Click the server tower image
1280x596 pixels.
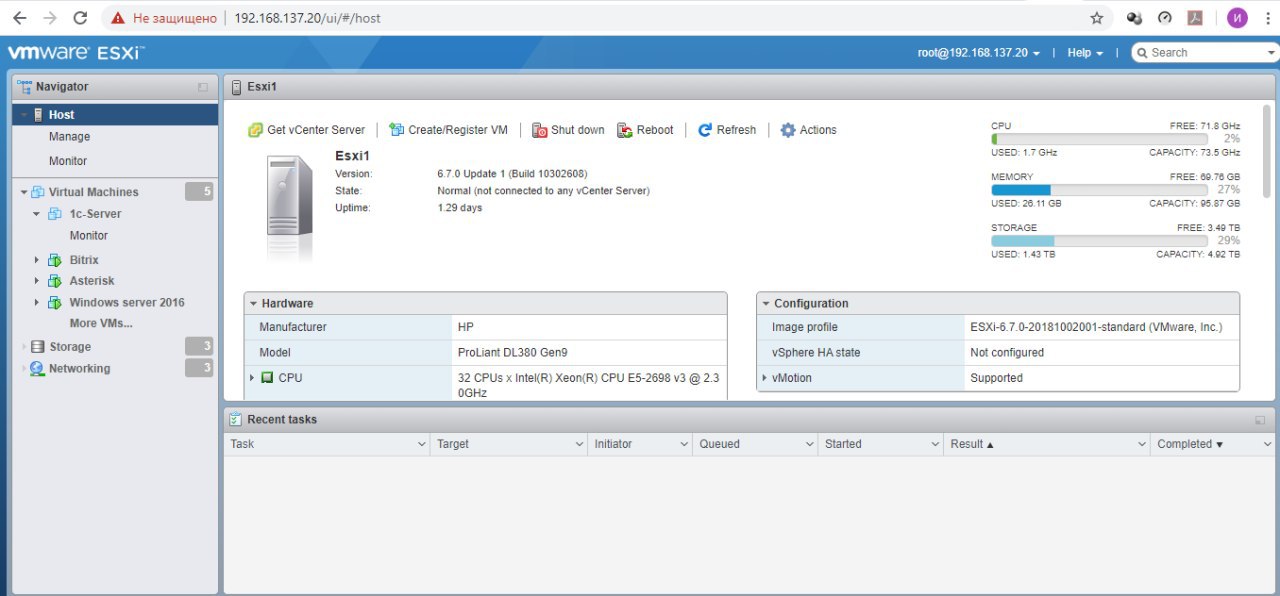(289, 207)
